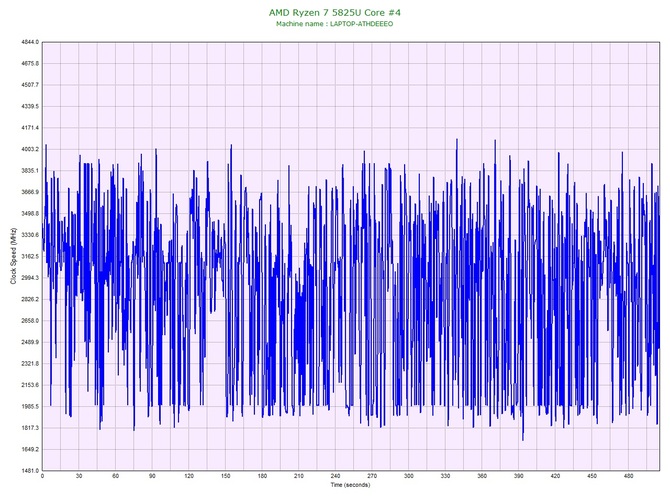Click the 330 time-axis tick label
Screen dimensions: 670x502
tap(446, 476)
